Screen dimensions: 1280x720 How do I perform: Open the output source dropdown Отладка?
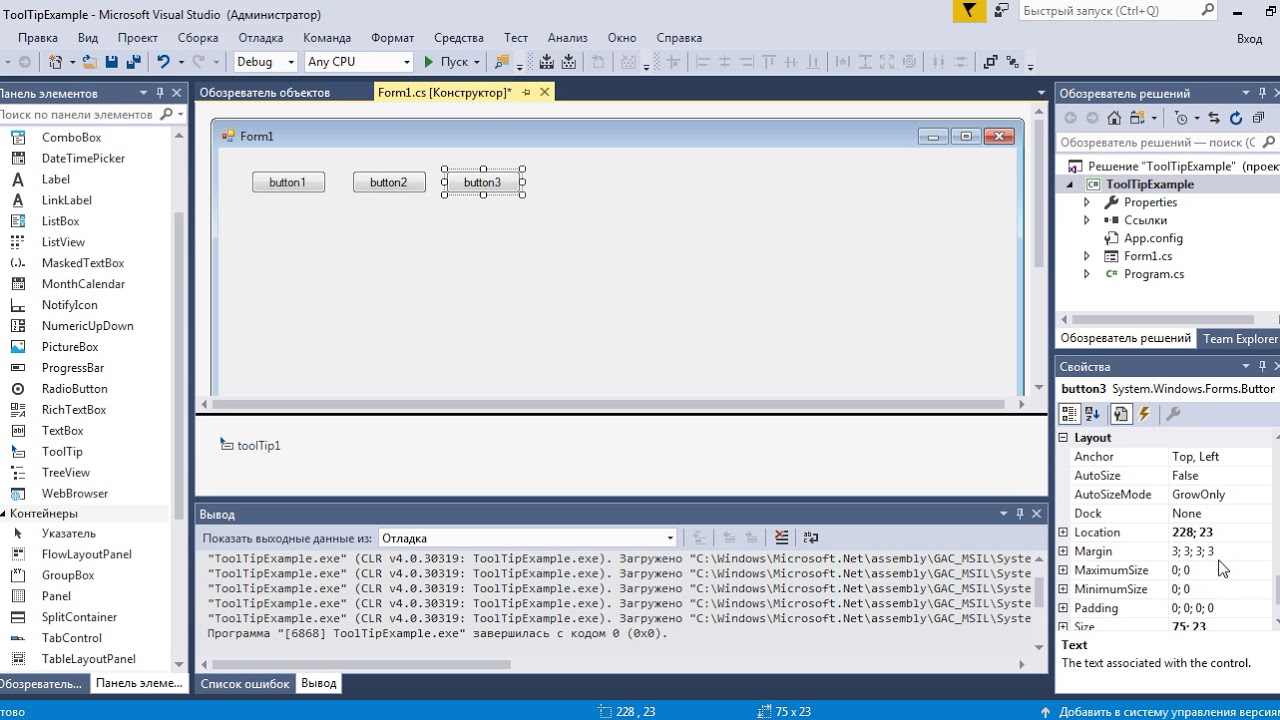click(528, 538)
